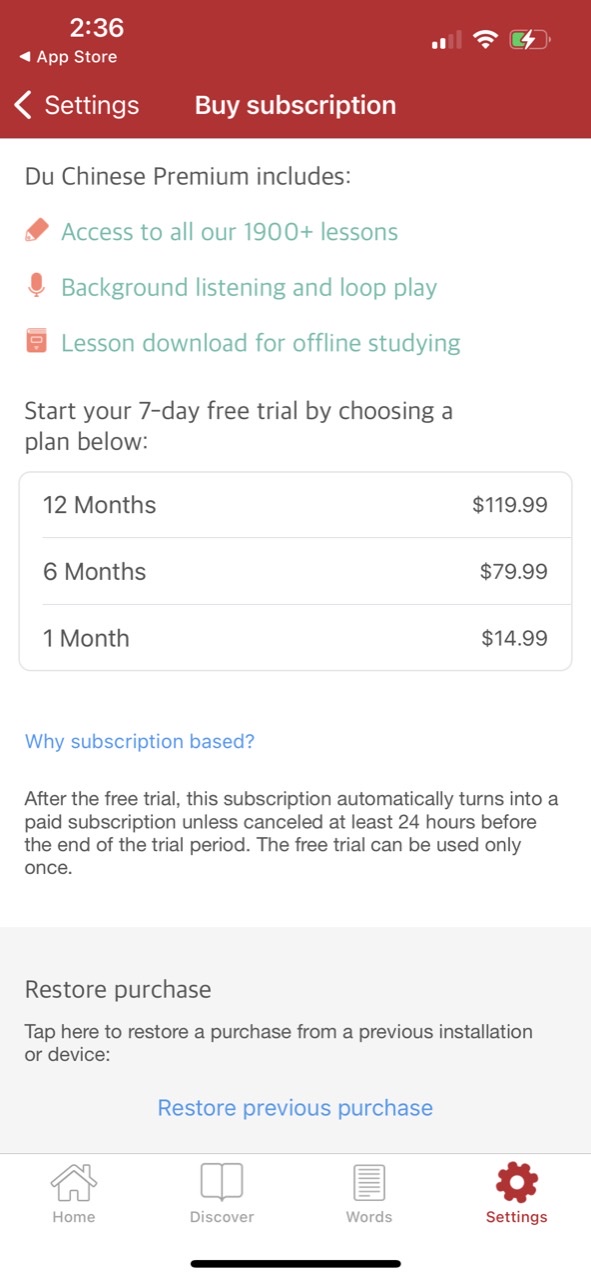591x1280 pixels.
Task: Return to App Store via status bar
Action: (x=68, y=57)
